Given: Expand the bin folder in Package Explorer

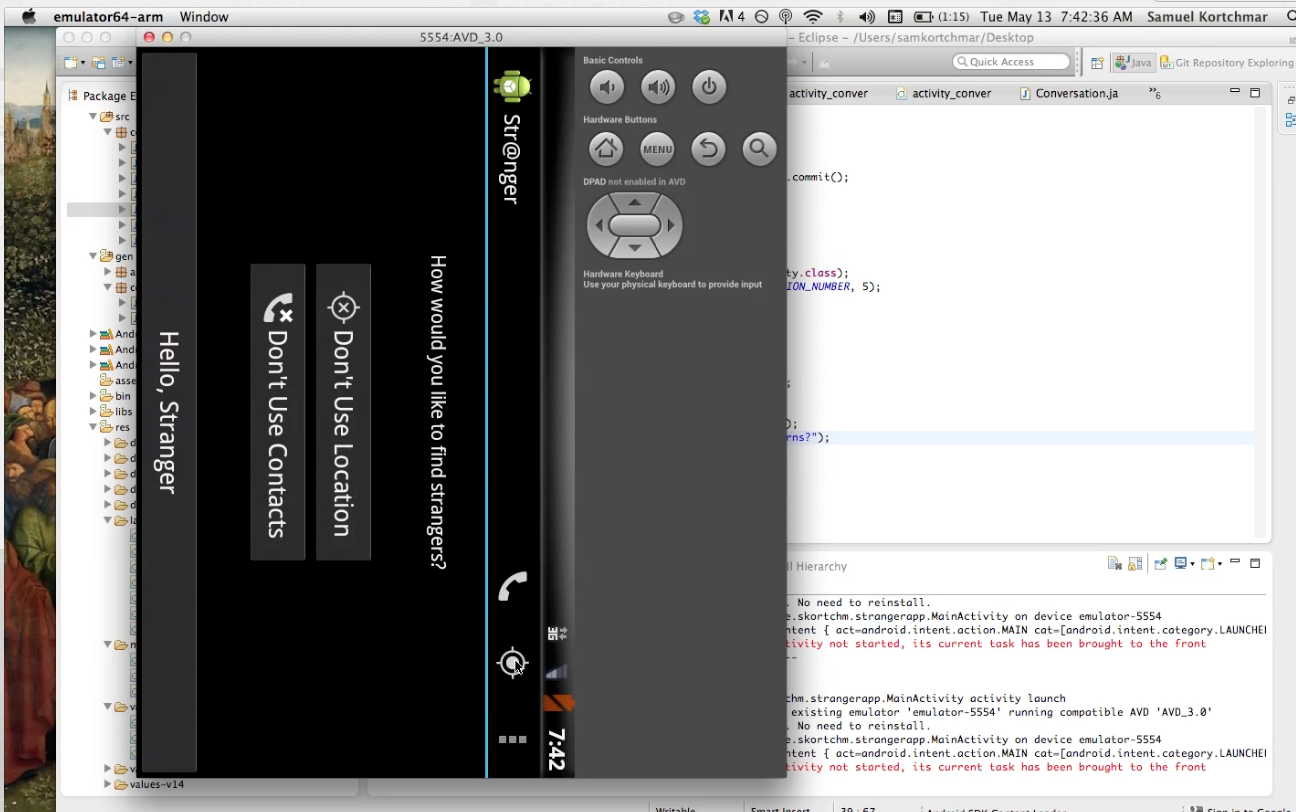Looking at the screenshot, I should coord(93,396).
